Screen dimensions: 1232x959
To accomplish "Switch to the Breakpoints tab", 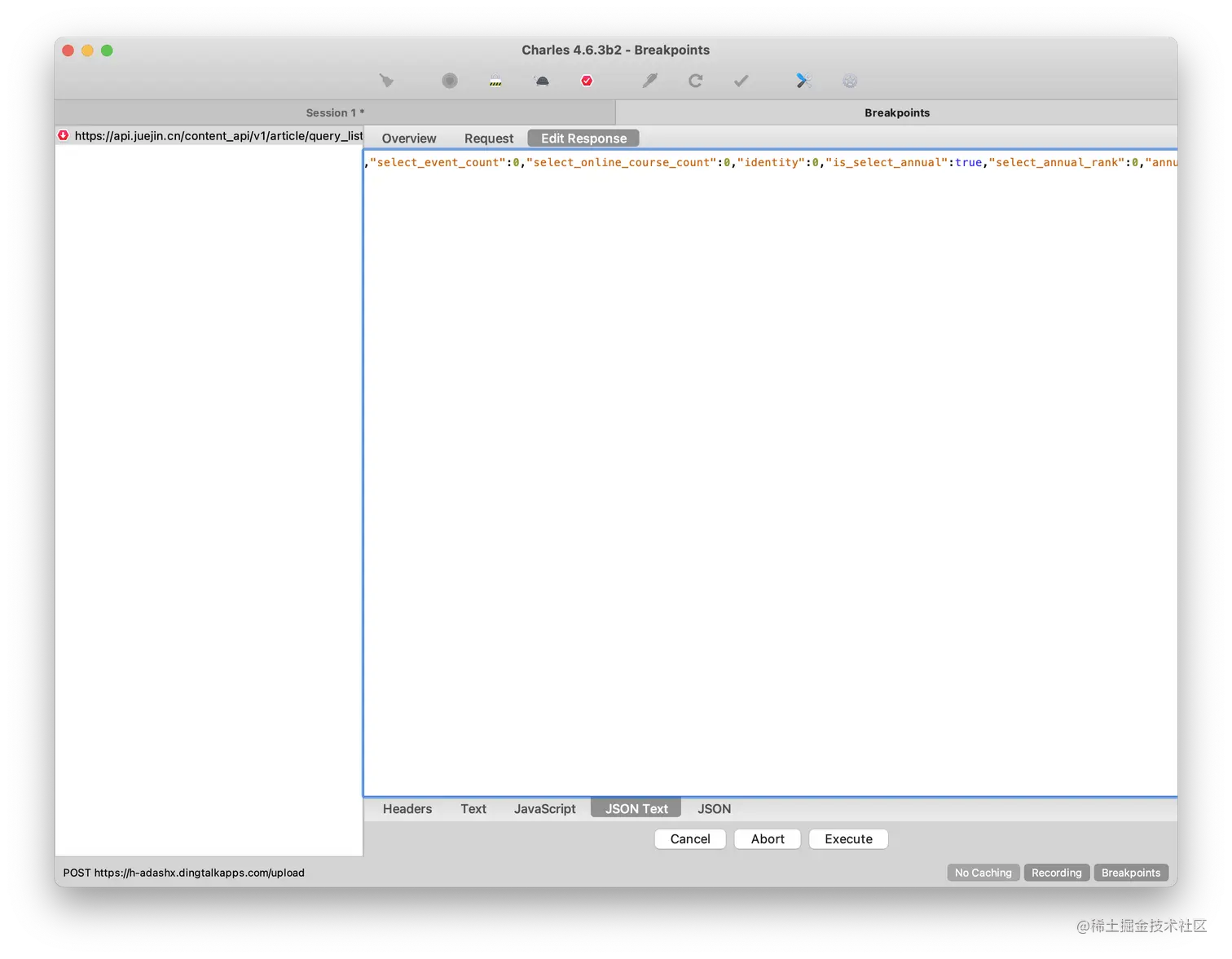I will click(896, 112).
